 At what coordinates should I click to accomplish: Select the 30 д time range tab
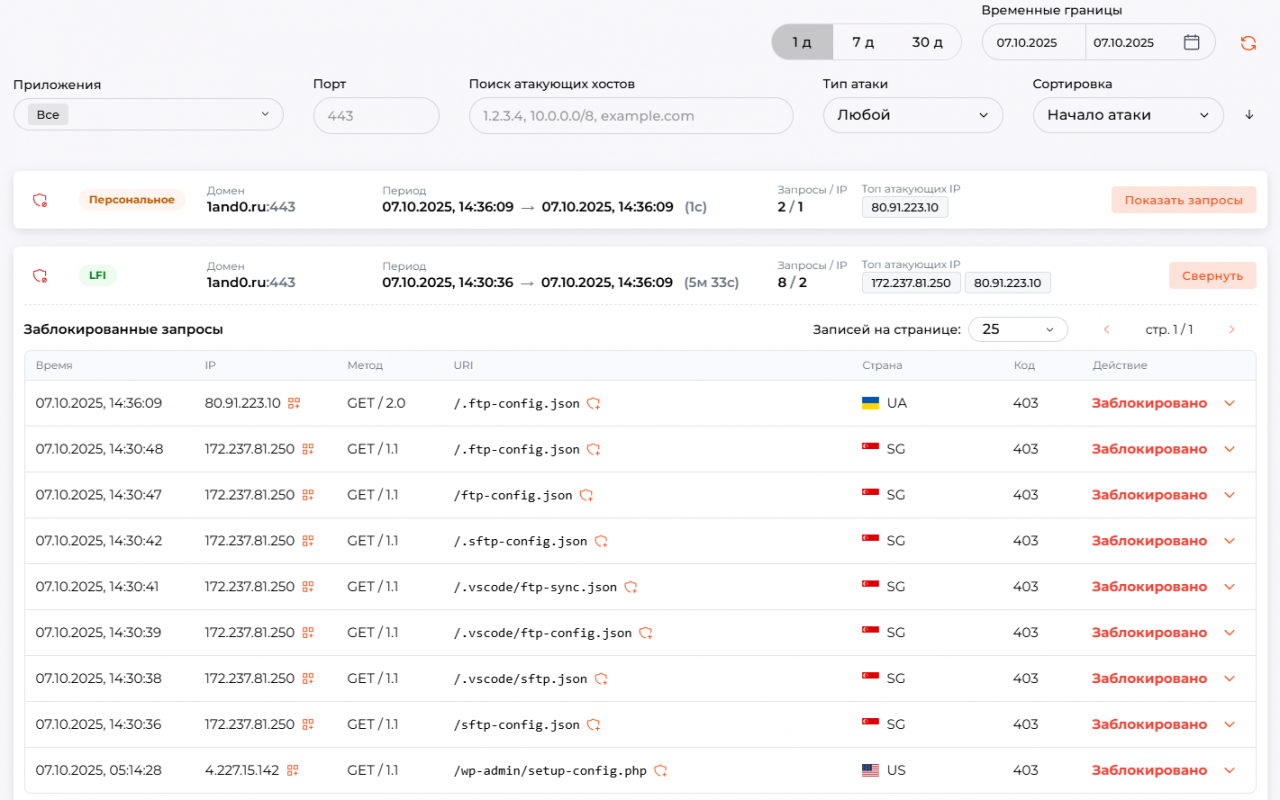927,42
